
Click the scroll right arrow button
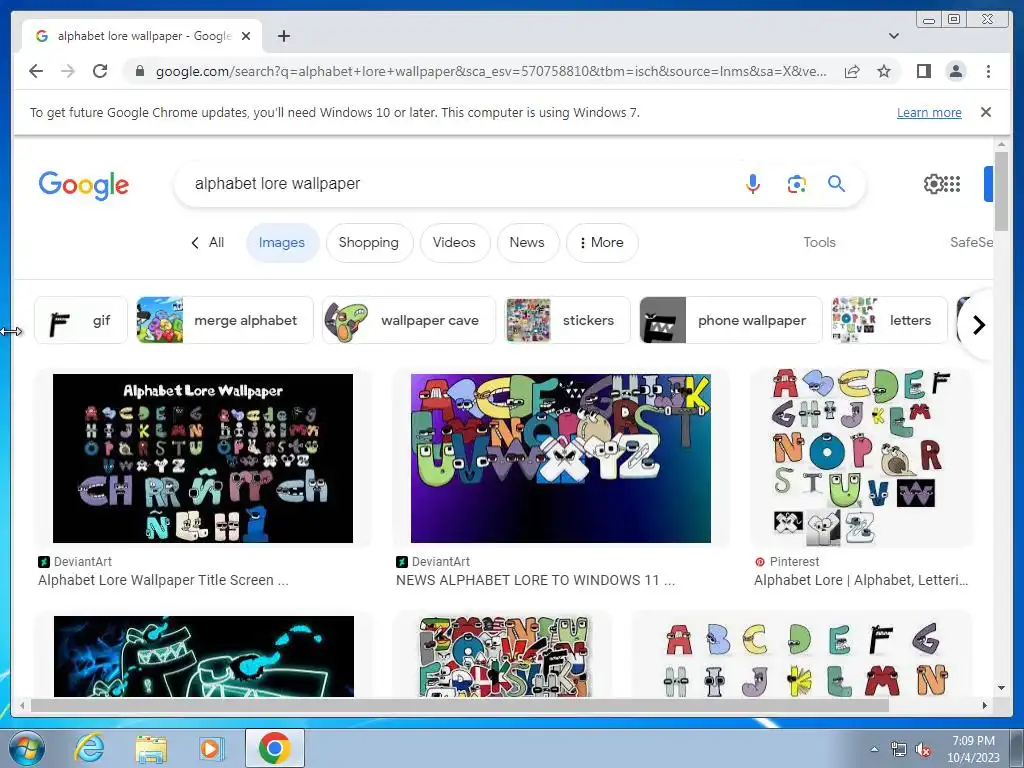click(x=985, y=705)
